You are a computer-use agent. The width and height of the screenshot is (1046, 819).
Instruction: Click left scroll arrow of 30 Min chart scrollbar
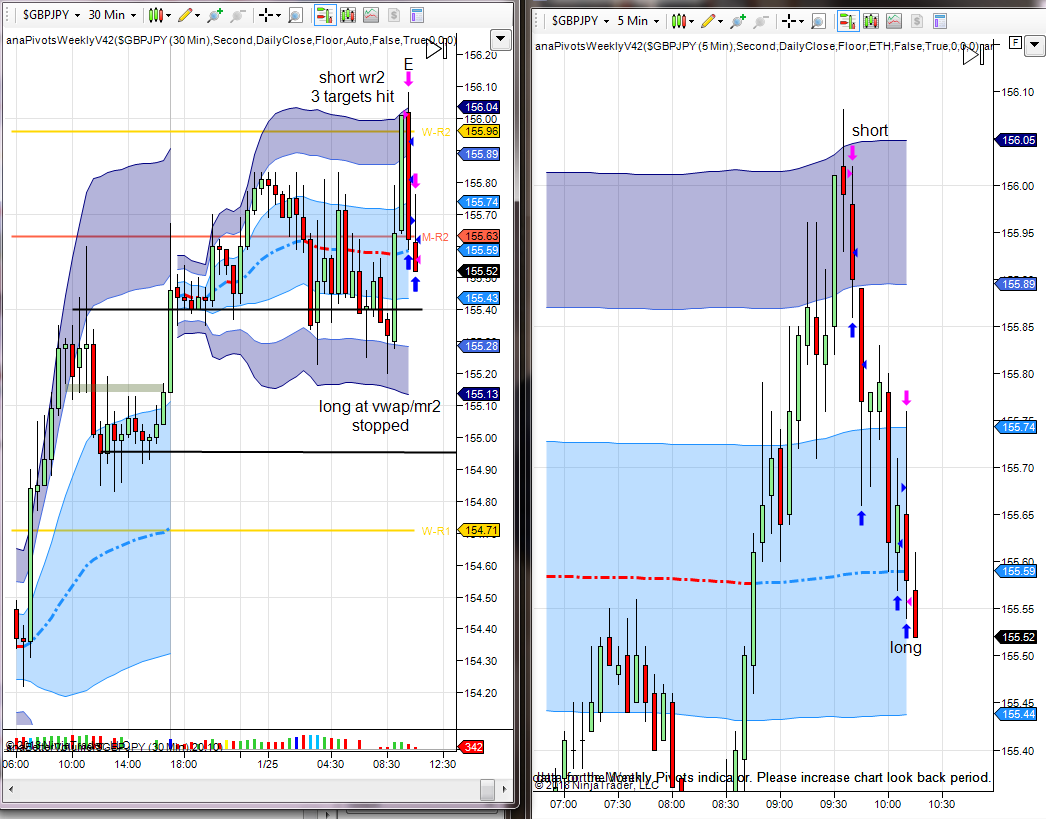10,789
